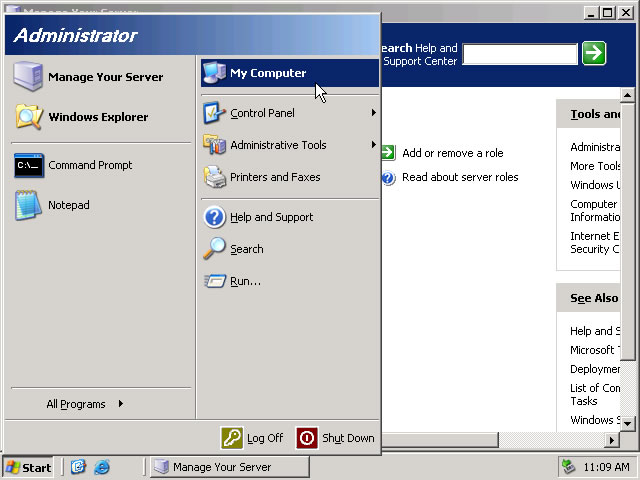
Task: Select Control Panel menu entry
Action: pyautogui.click(x=290, y=113)
